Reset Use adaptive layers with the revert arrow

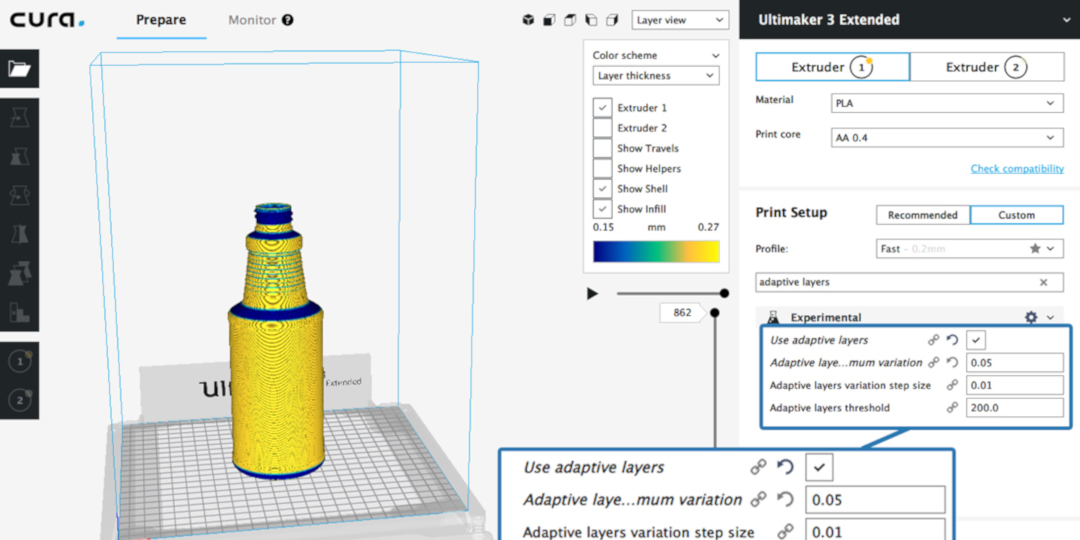[952, 340]
